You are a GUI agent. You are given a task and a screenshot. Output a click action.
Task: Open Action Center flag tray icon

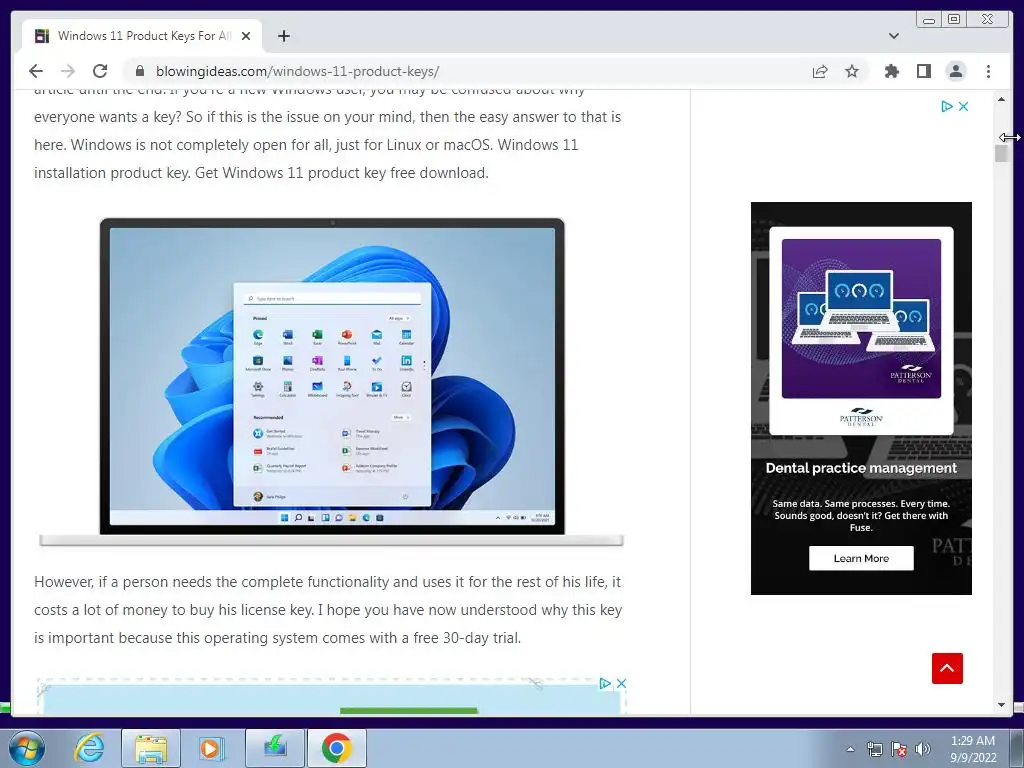pyautogui.click(x=899, y=749)
